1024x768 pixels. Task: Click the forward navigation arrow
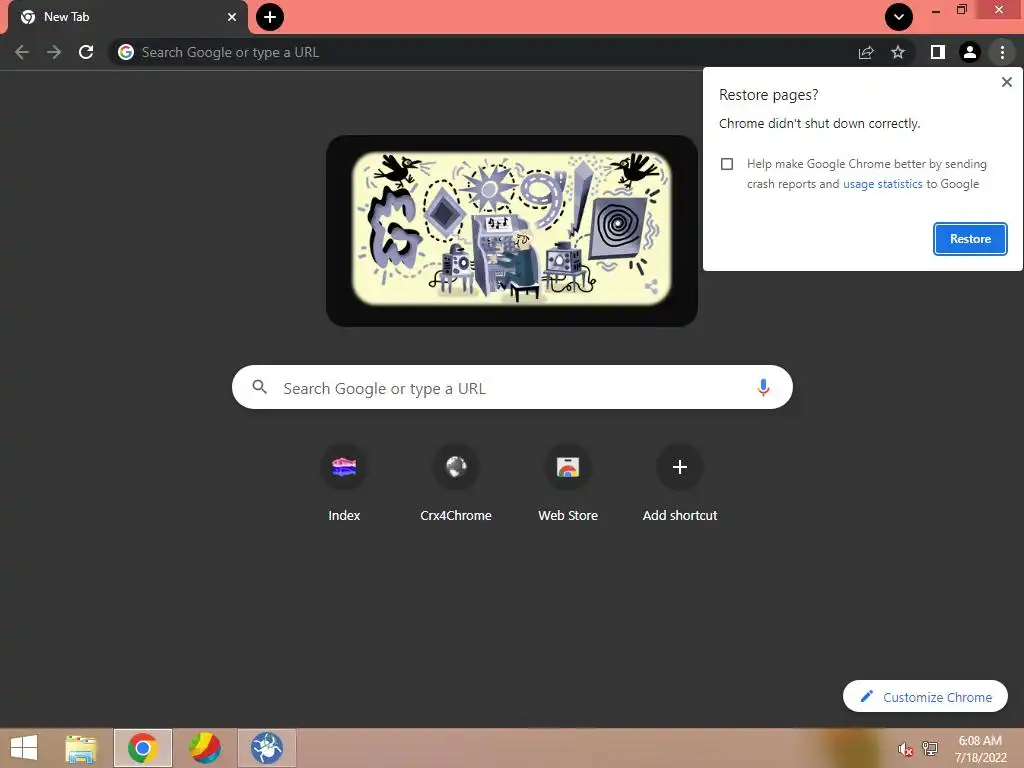54,52
